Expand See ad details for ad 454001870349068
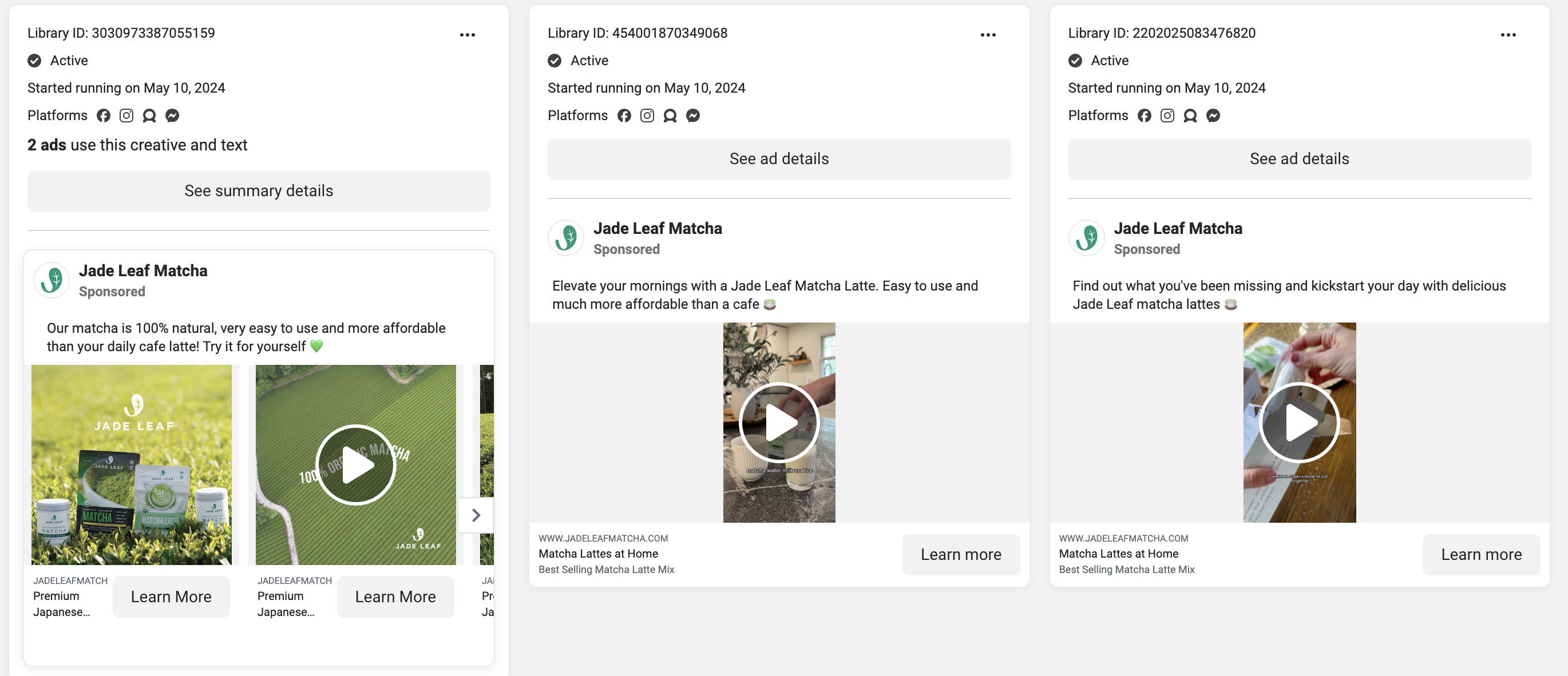This screenshot has width=1568, height=676. pyautogui.click(x=778, y=159)
